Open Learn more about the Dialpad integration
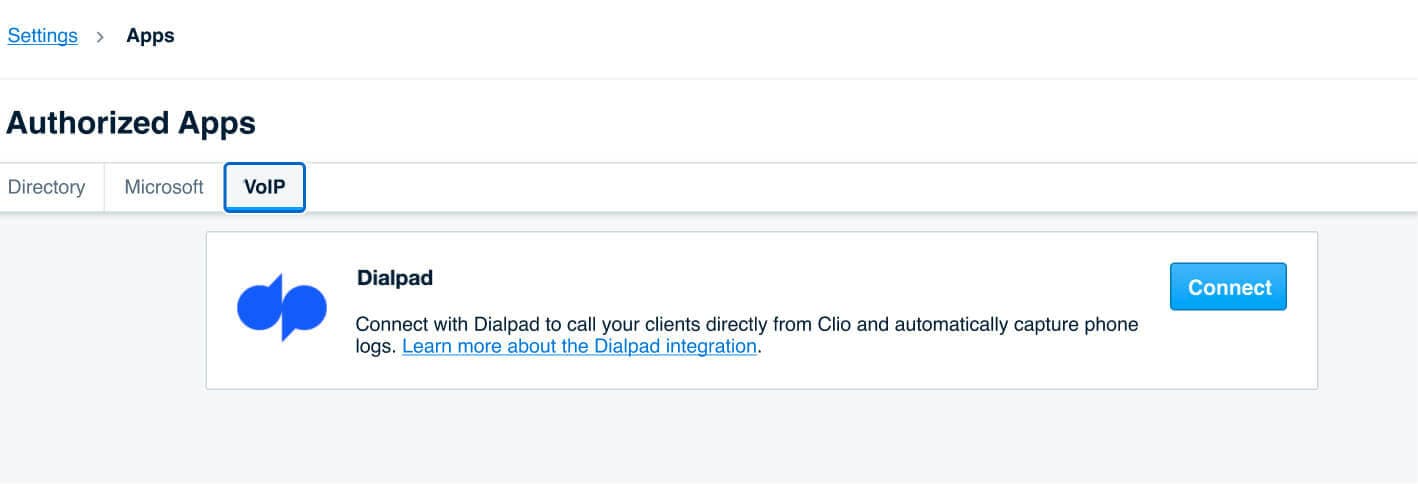This screenshot has width=1418, height=484. (579, 347)
